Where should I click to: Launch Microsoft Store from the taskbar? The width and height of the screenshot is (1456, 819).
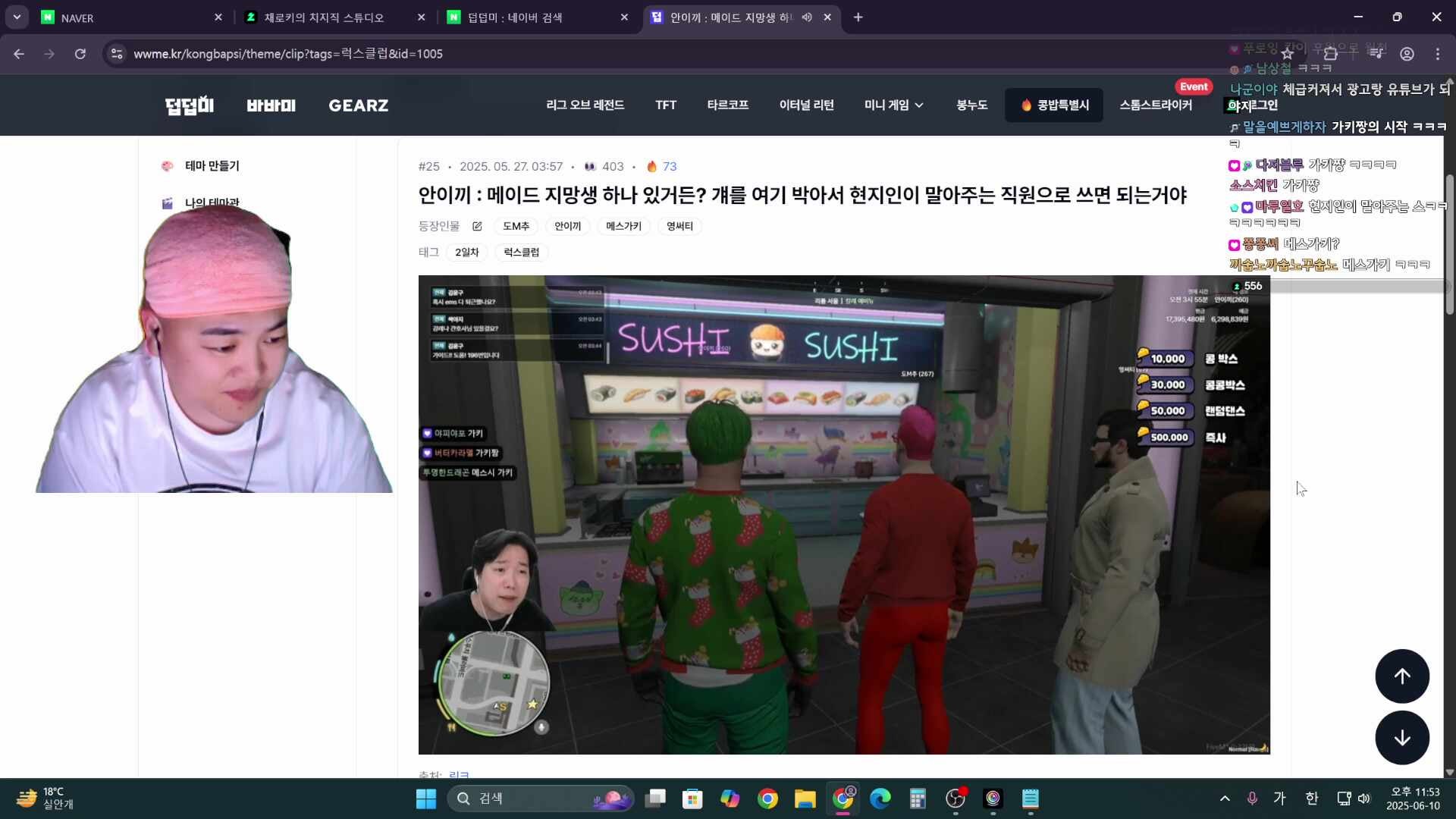pyautogui.click(x=692, y=799)
